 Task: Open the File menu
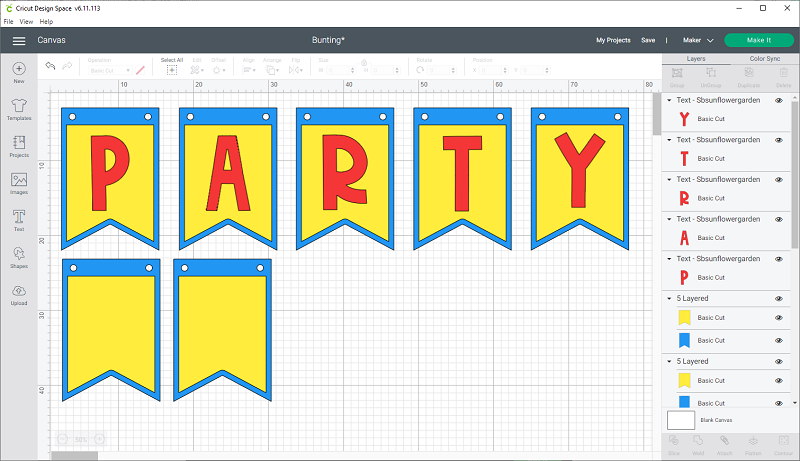[9, 21]
